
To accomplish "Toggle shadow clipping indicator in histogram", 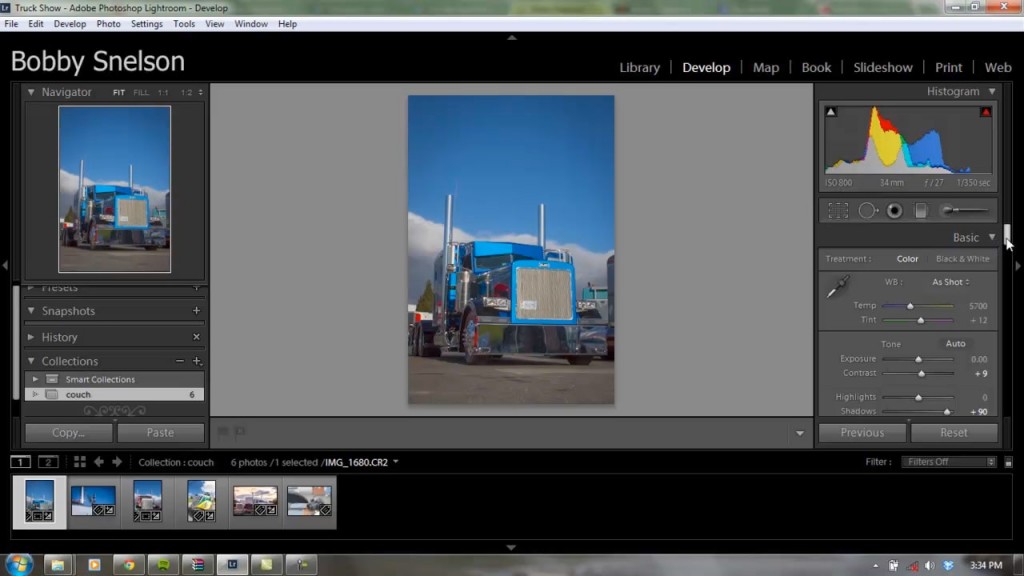I will click(831, 112).
